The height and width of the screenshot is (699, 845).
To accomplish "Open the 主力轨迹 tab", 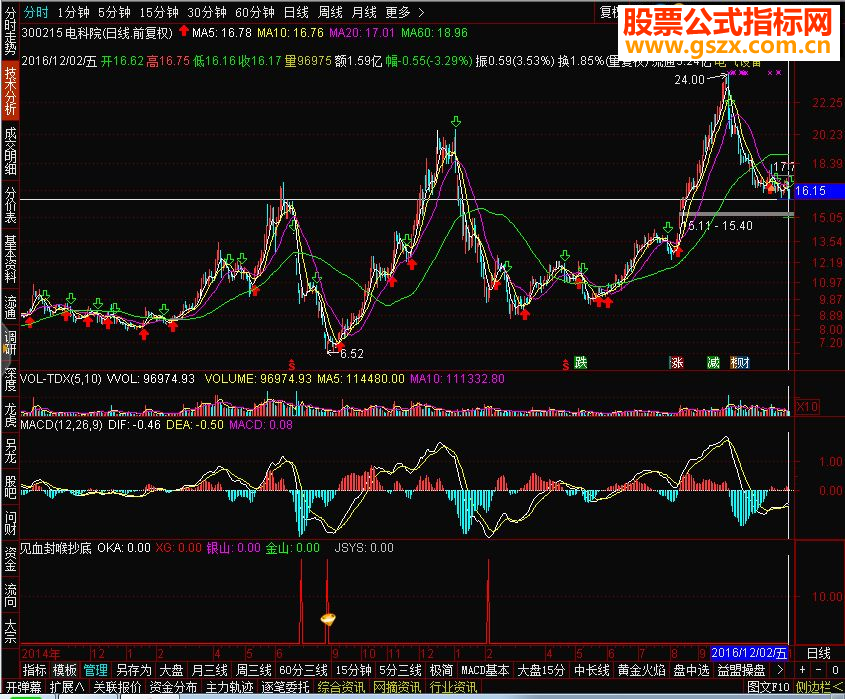I will 230,687.
